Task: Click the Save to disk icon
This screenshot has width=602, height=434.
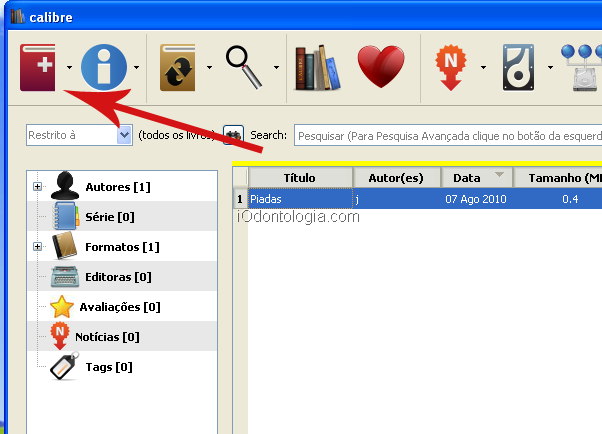Action: pos(518,68)
